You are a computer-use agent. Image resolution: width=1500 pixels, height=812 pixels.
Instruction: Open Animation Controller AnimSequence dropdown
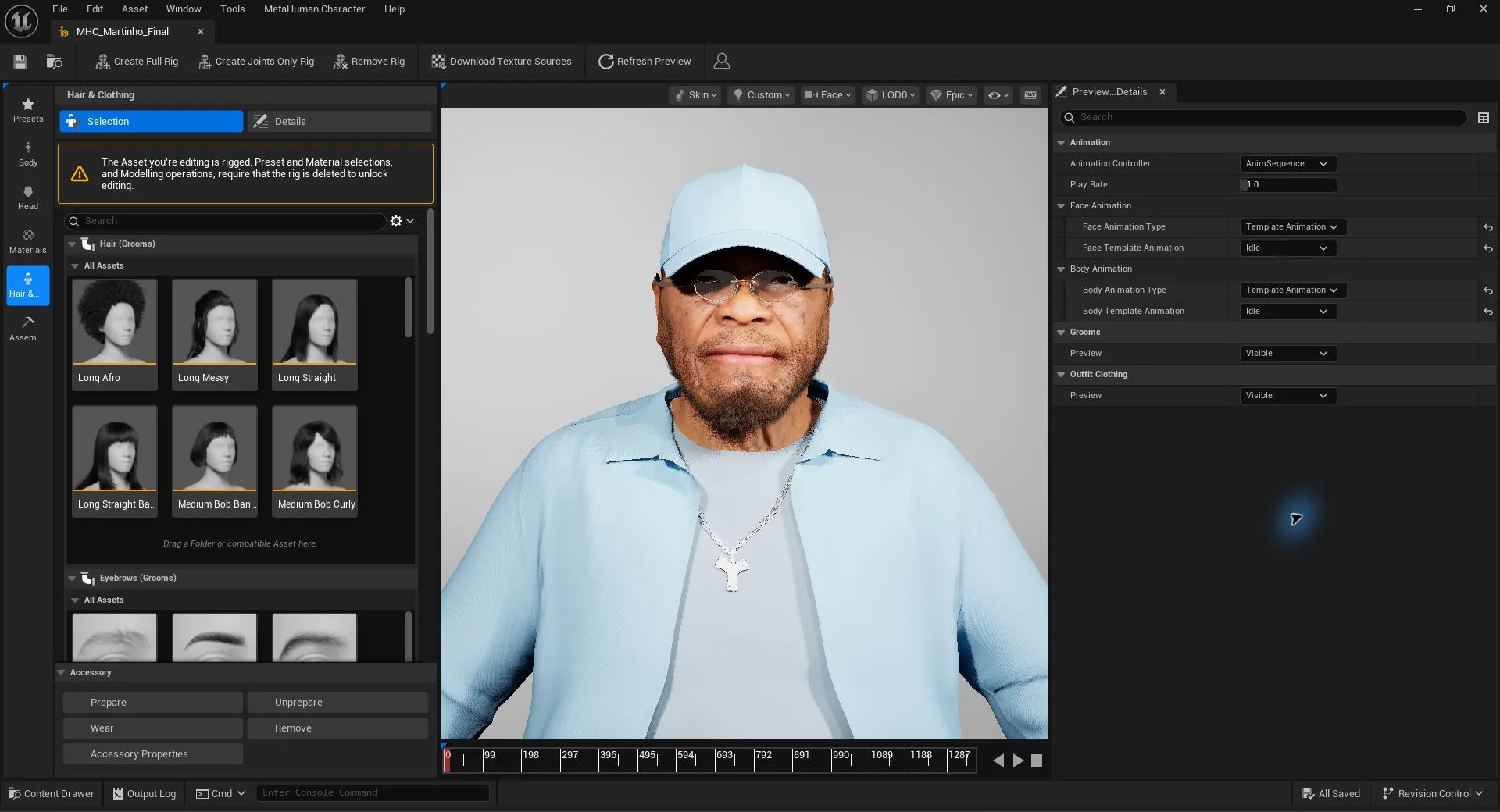tap(1288, 164)
